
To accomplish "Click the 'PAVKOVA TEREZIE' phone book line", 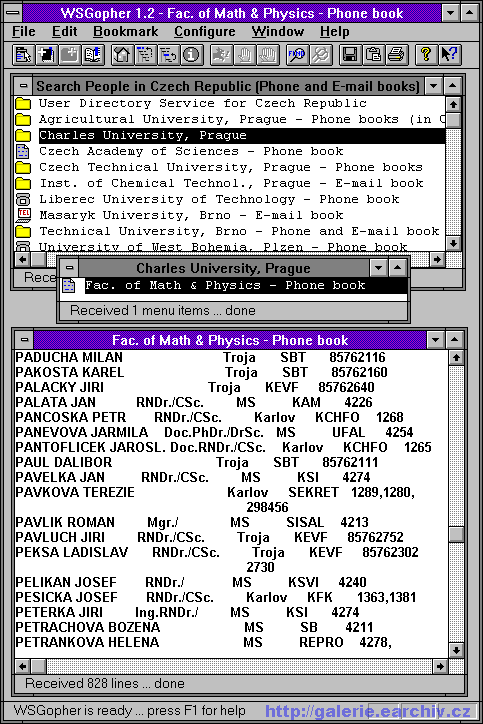I will (x=216, y=493).
